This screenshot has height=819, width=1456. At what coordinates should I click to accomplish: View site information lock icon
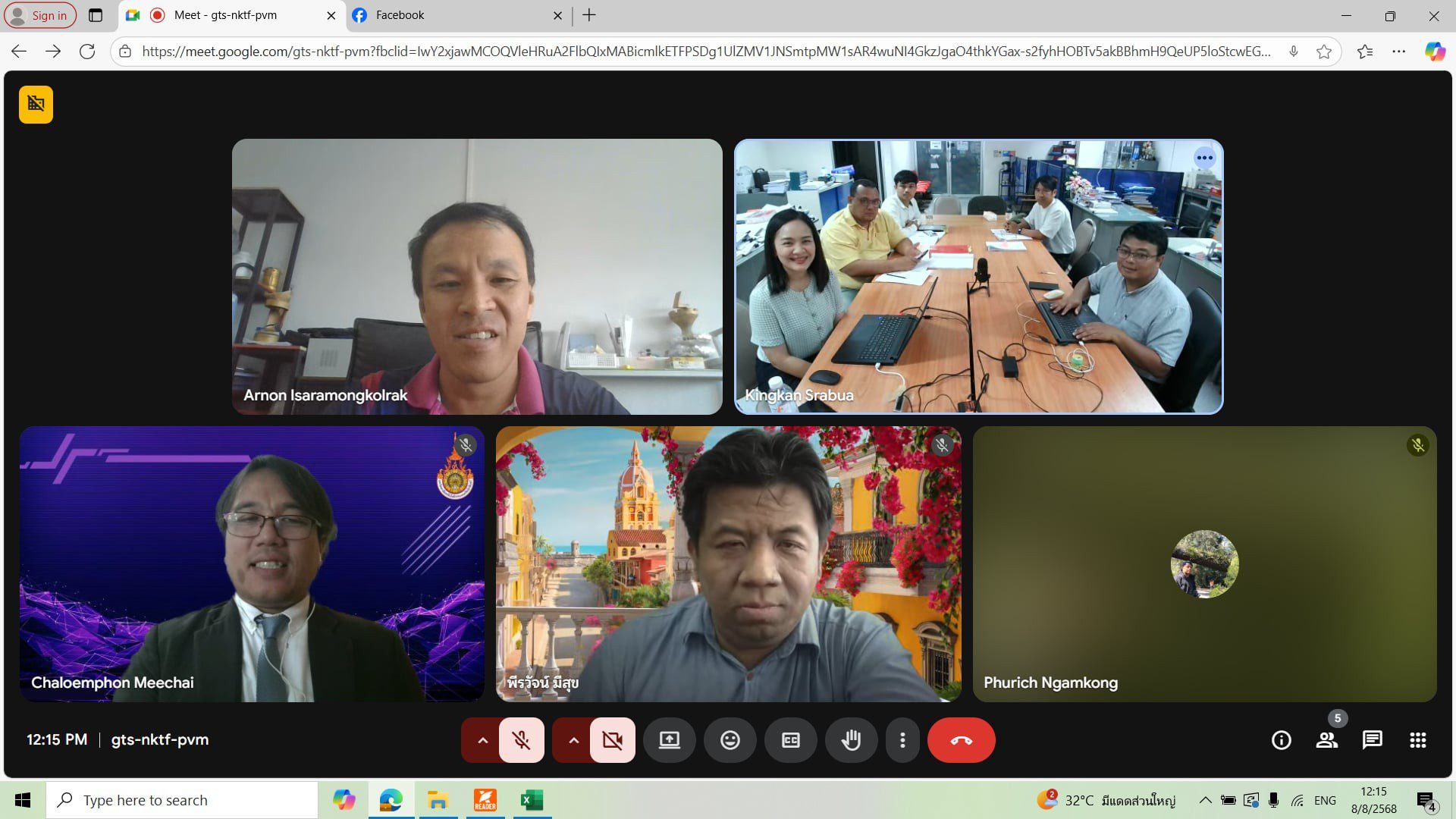tap(125, 51)
